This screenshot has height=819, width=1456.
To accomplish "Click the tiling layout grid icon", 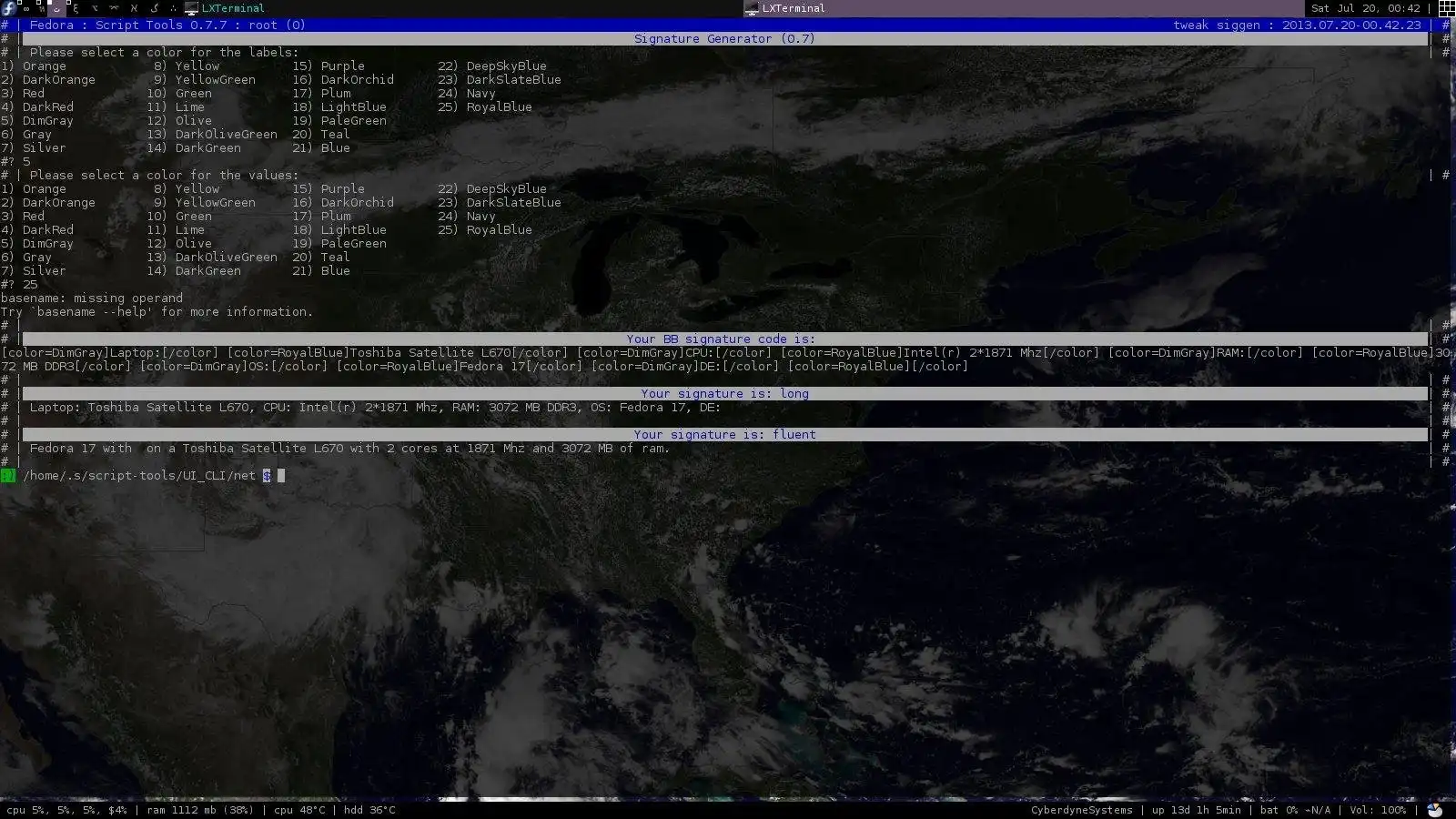I will click(1447, 8).
